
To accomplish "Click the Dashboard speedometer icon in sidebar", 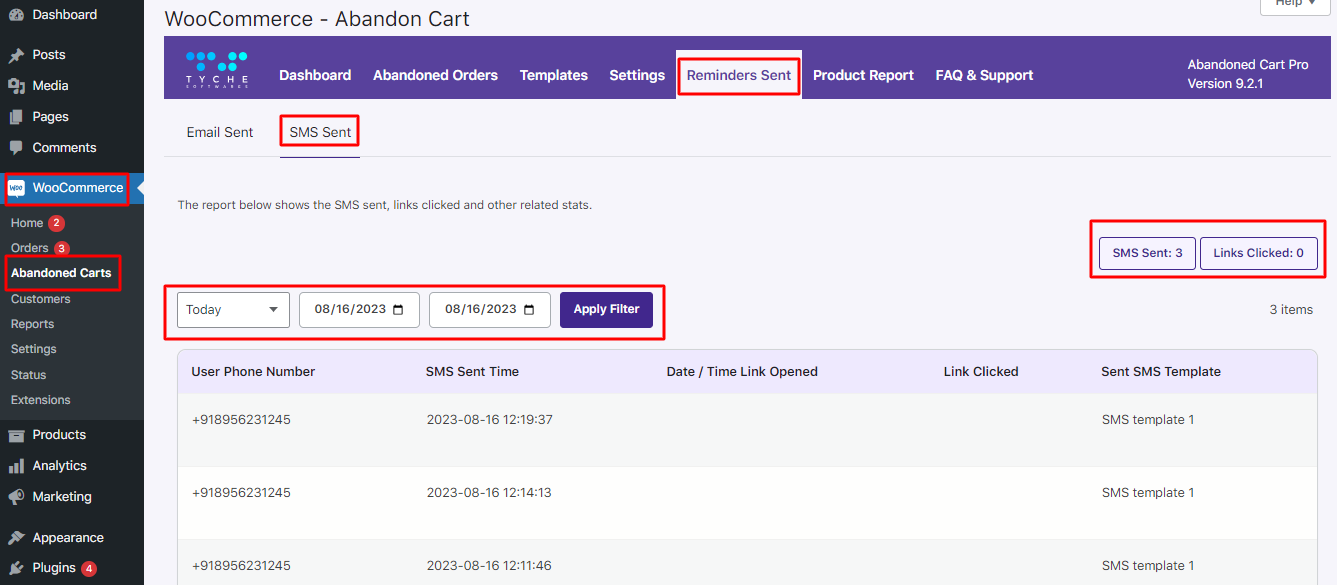I will coord(16,15).
